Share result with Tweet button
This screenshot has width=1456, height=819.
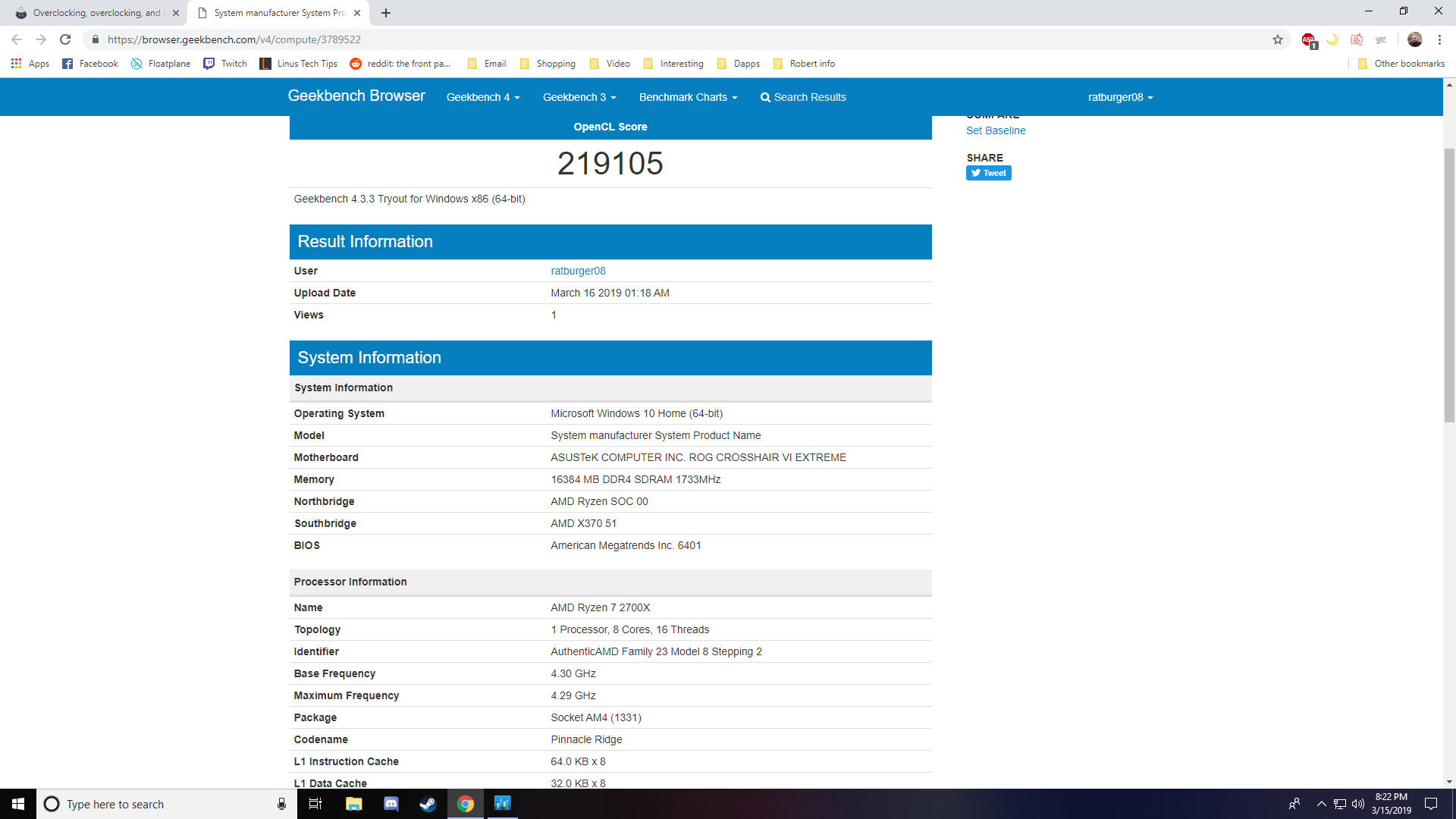pyautogui.click(x=989, y=173)
